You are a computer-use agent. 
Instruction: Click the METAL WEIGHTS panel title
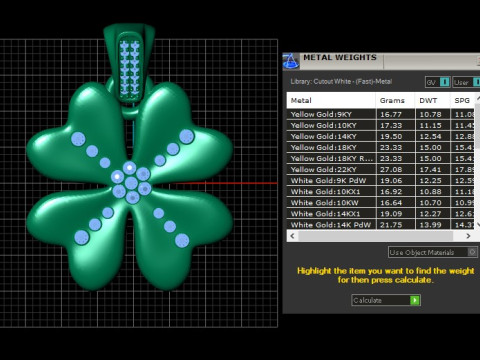(340, 57)
